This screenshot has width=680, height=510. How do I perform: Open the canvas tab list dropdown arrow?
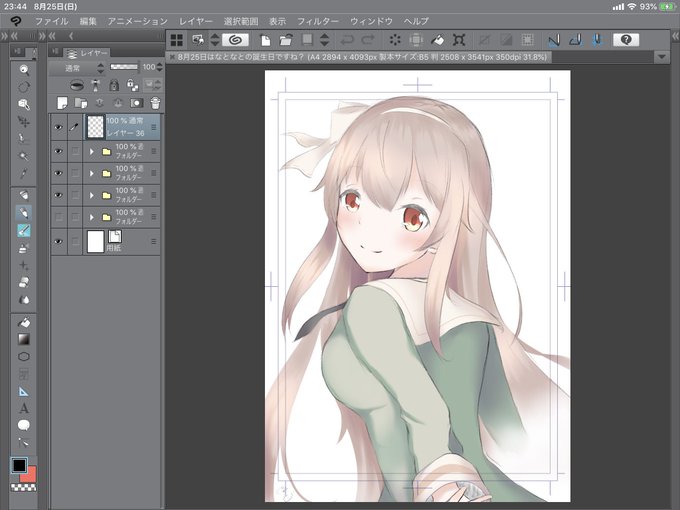pyautogui.click(x=661, y=57)
